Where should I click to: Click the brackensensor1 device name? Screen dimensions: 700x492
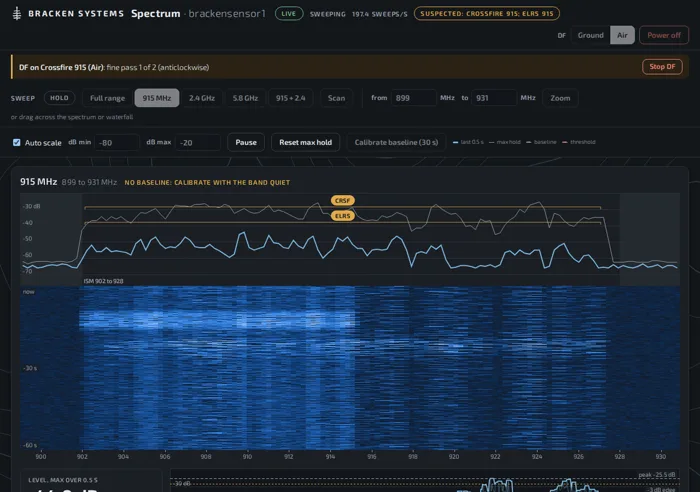click(x=227, y=13)
